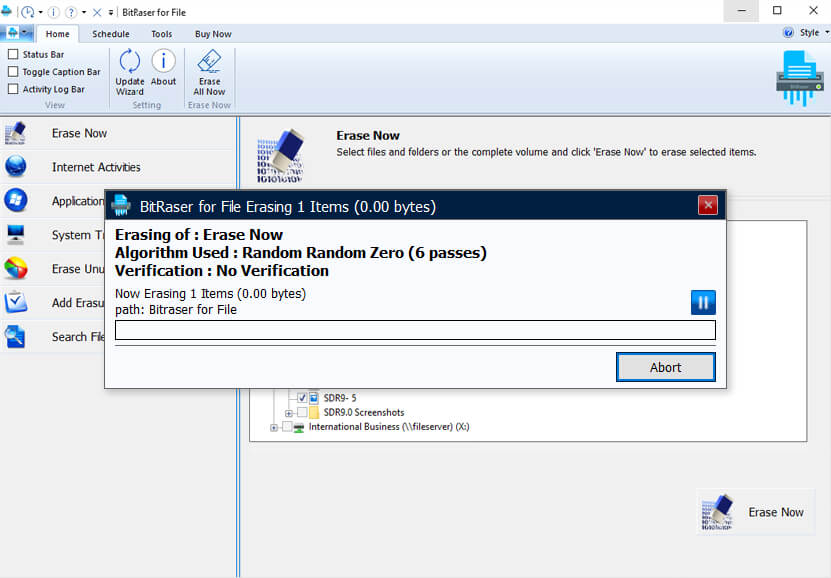Open the scheduler clock icon in quick access
The image size is (831, 578).
point(28,12)
